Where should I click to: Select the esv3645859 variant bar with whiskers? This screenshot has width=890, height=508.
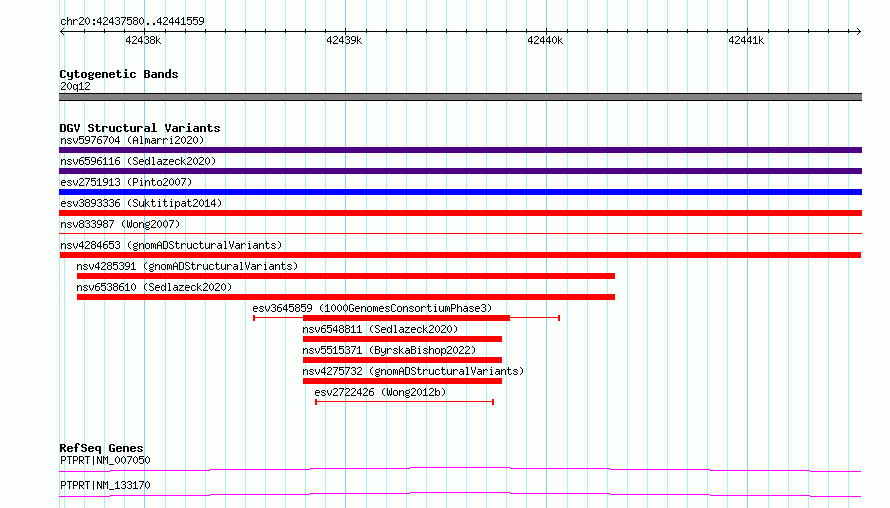406,318
